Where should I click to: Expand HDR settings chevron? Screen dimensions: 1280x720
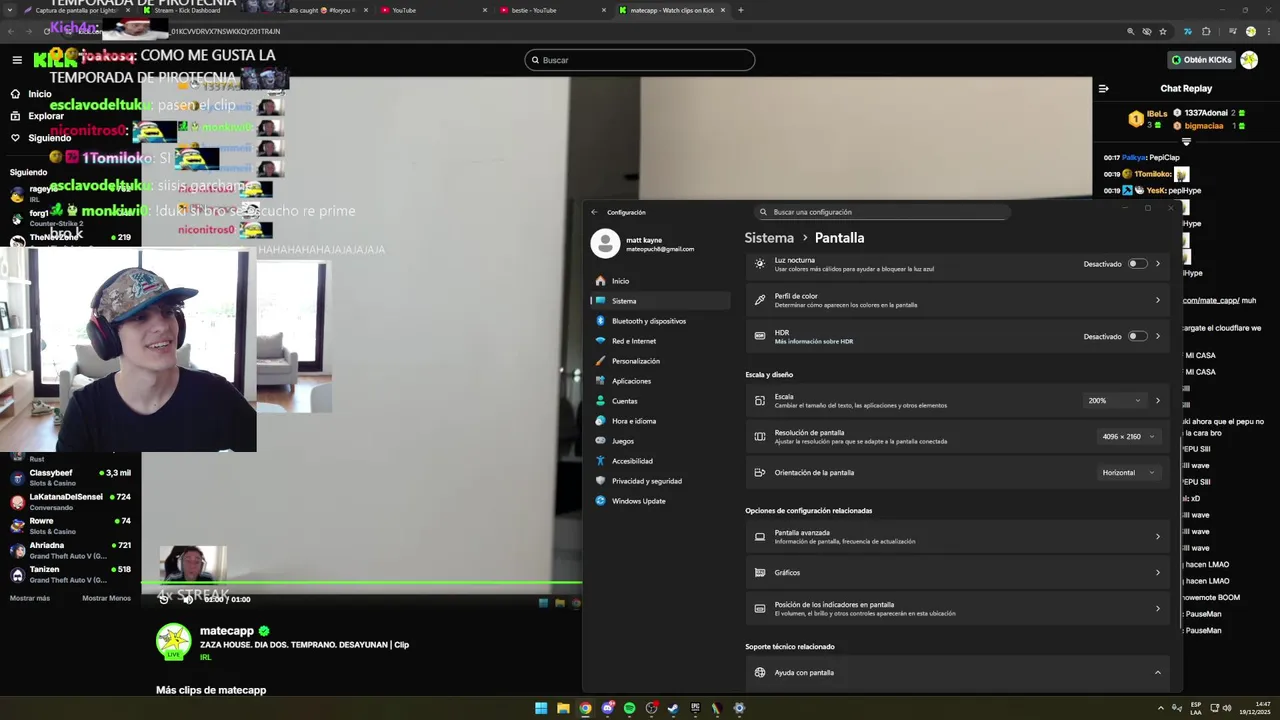[x=1158, y=336]
